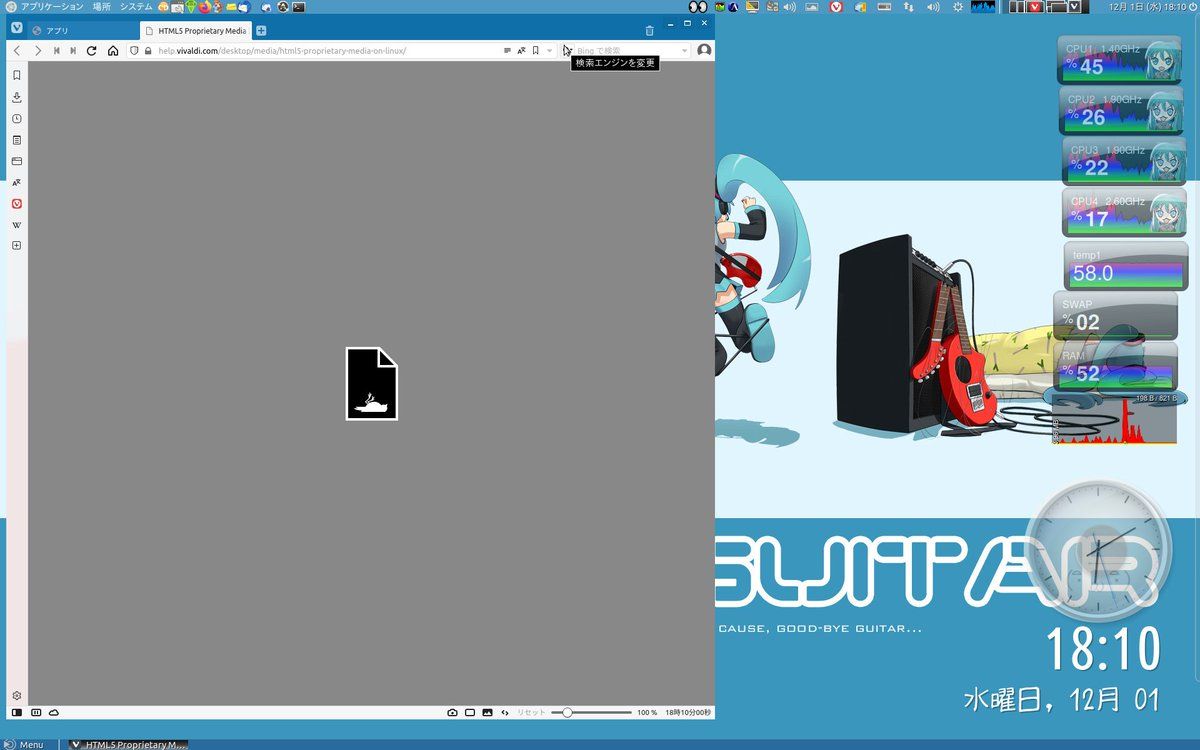Switch to the アプリ tab
Image resolution: width=1200 pixels, height=750 pixels.
(82, 31)
